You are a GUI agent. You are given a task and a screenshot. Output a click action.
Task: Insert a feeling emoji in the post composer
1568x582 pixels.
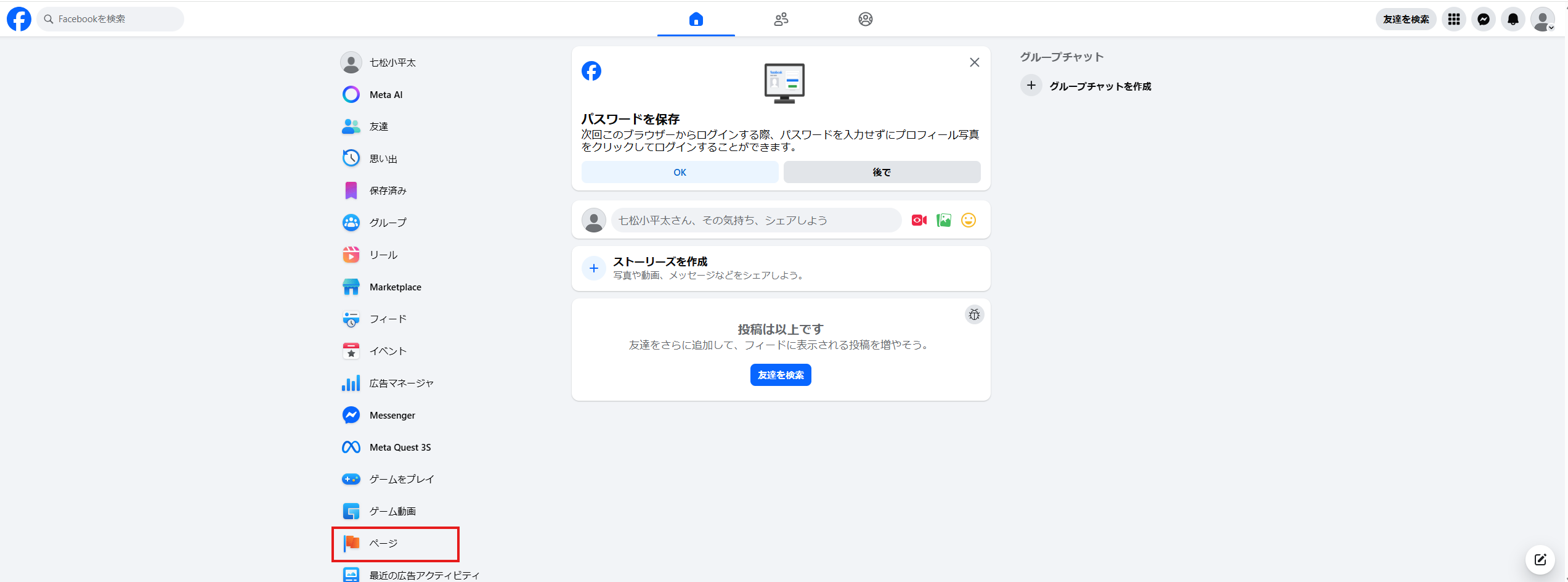coord(968,219)
